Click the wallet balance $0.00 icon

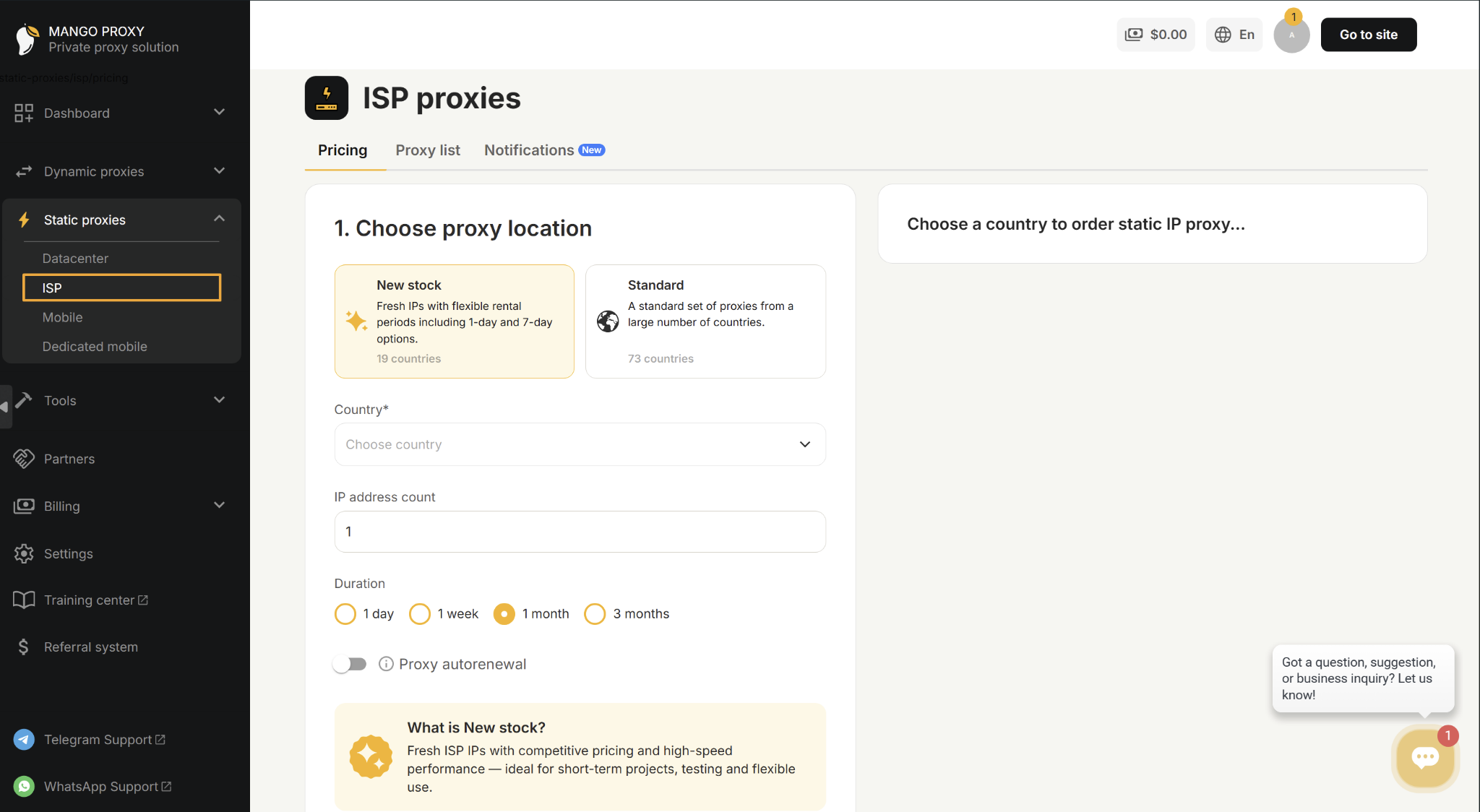[x=1134, y=35]
